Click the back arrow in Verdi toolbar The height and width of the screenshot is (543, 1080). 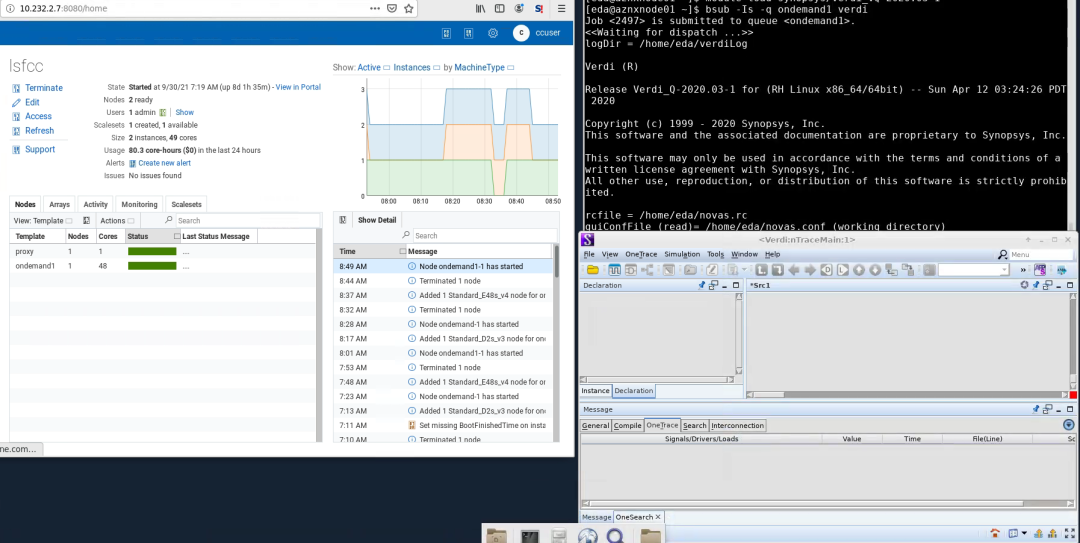[794, 270]
